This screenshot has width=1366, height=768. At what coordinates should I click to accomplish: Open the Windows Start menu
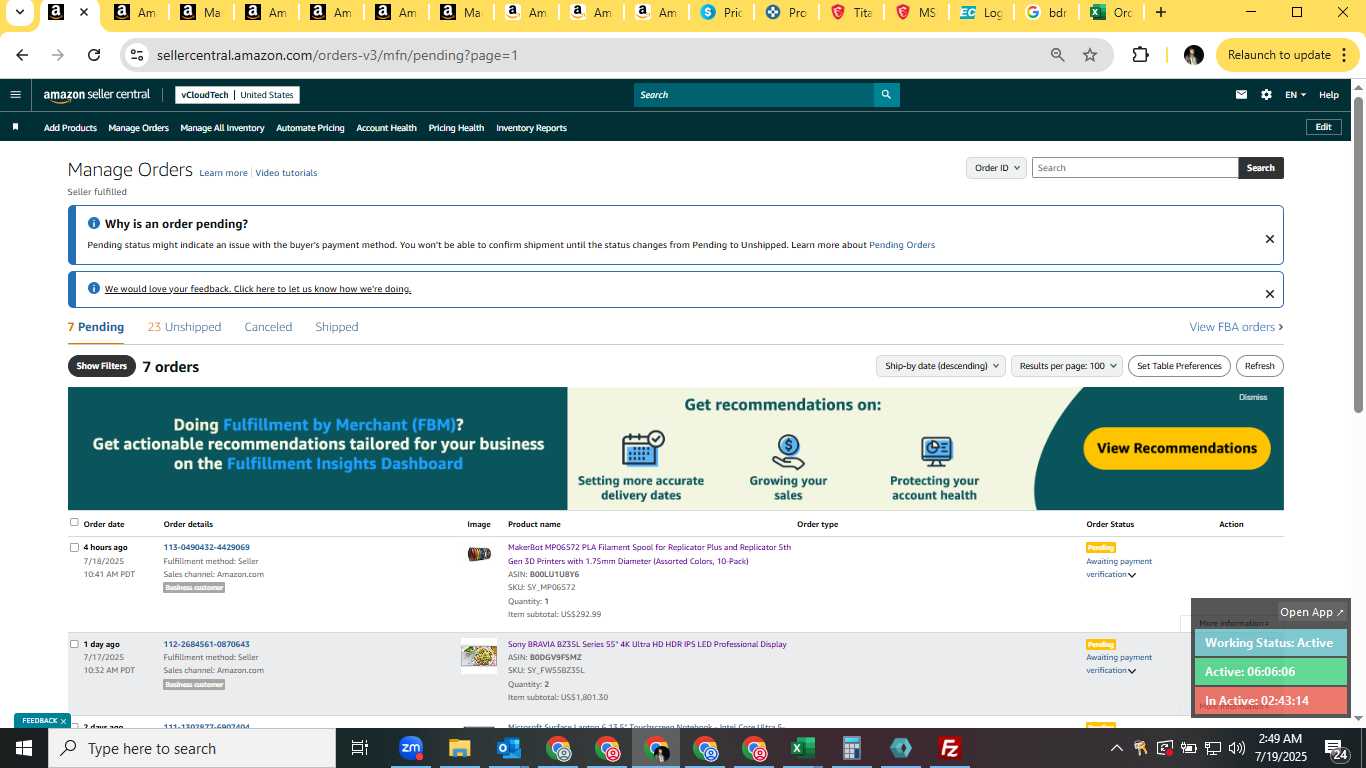point(24,748)
